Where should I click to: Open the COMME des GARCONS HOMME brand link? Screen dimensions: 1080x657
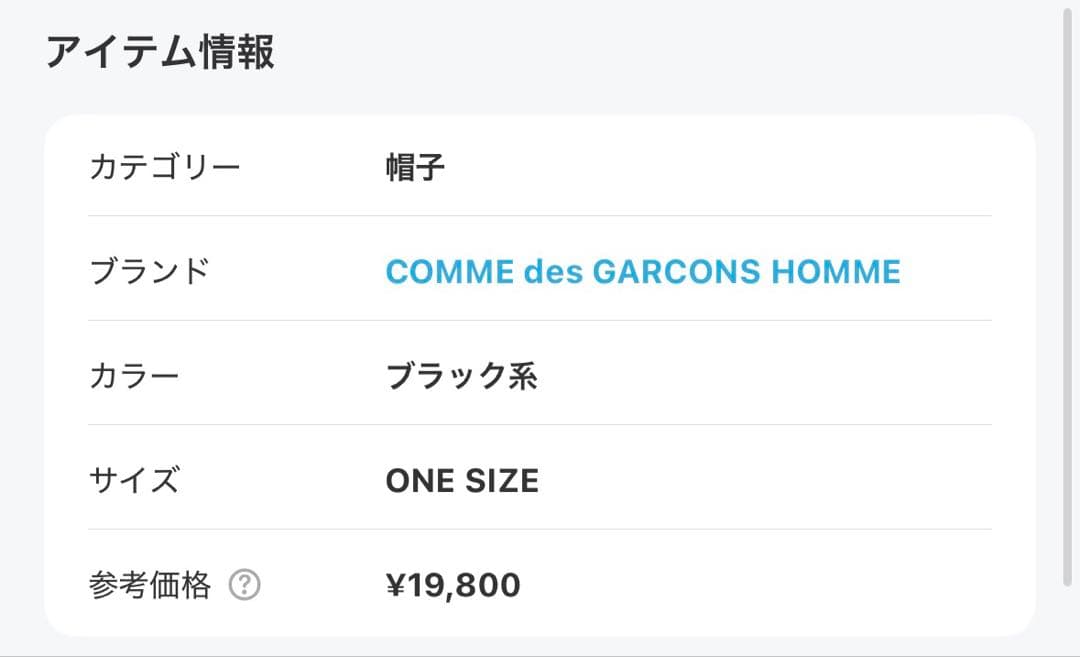643,271
